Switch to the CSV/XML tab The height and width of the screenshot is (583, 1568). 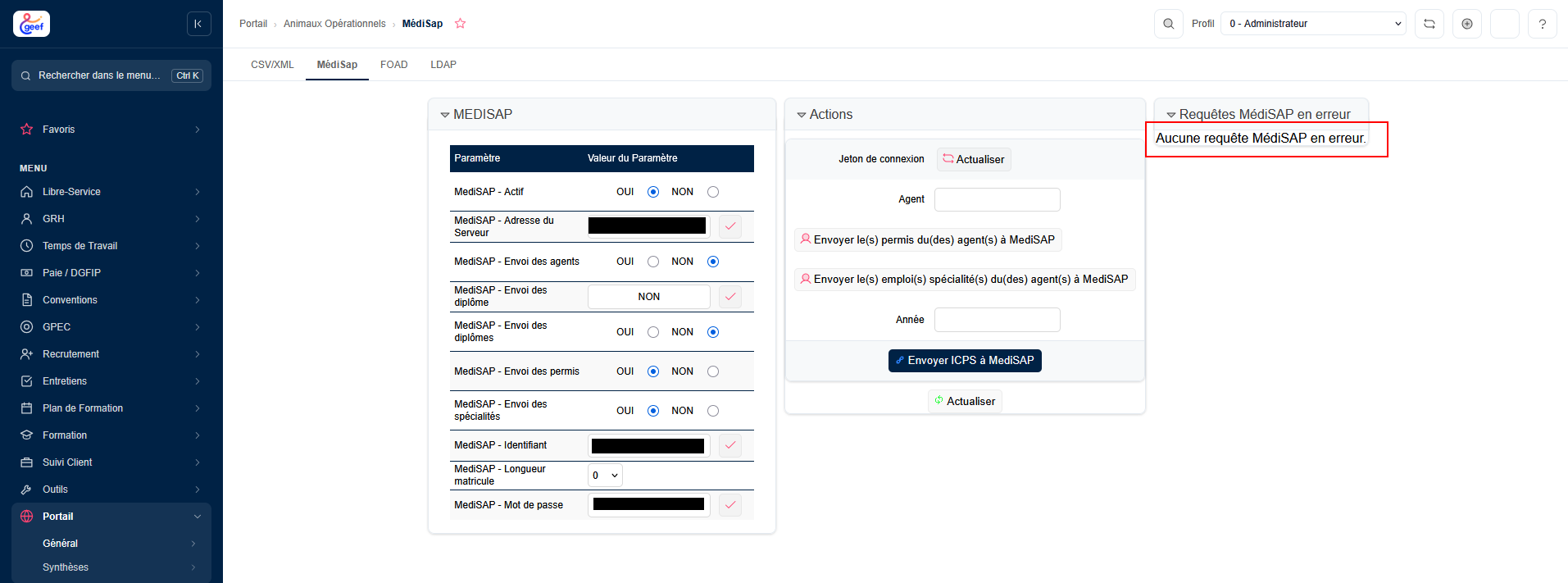(272, 65)
